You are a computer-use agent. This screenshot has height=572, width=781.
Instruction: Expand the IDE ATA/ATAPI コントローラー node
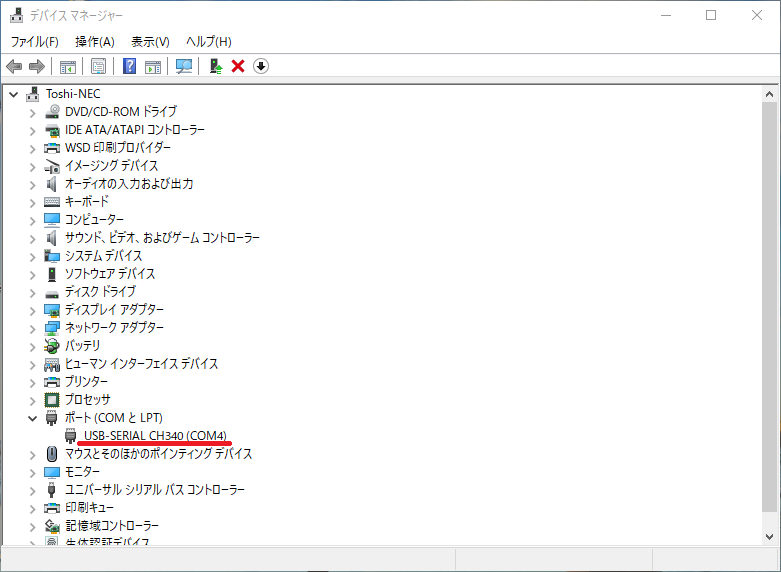pyautogui.click(x=32, y=131)
